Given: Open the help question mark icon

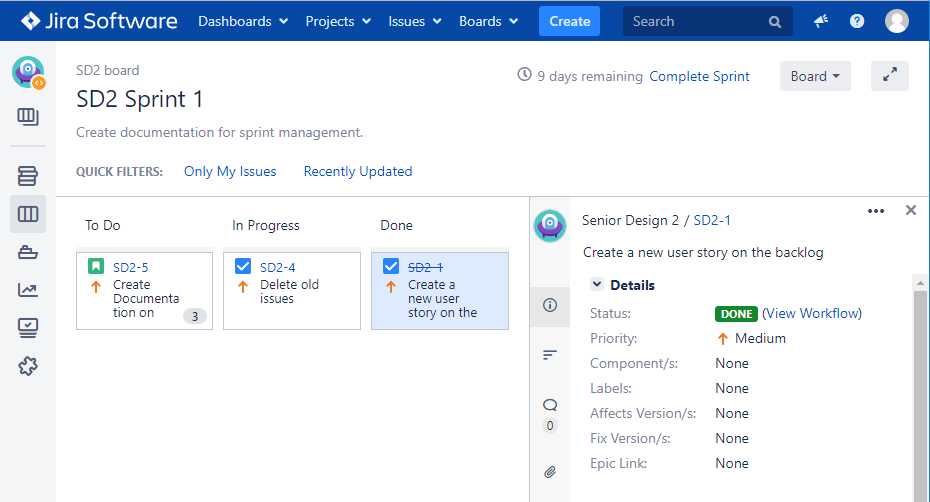Looking at the screenshot, I should [856, 21].
